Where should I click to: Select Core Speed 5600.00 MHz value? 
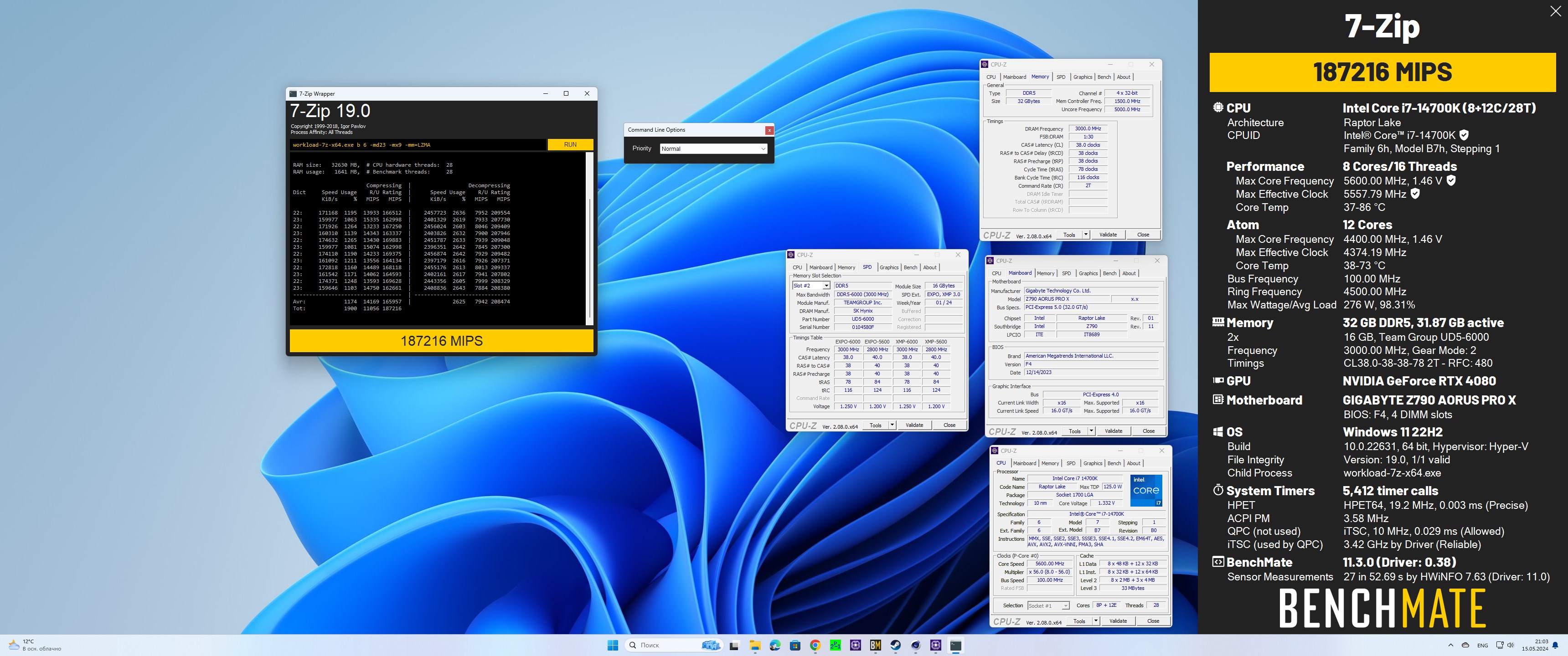coord(1049,564)
